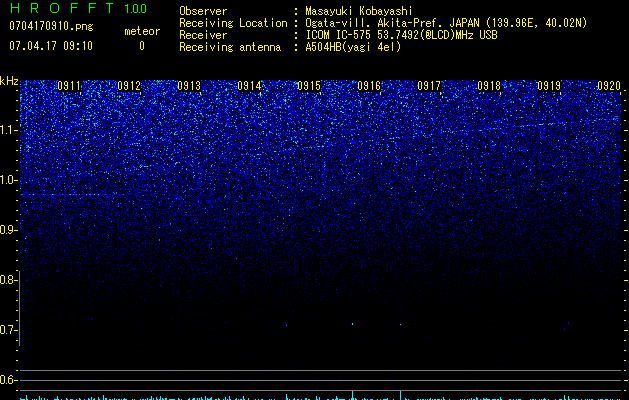Click the Receiver label
This screenshot has width=629, height=400.
tap(203, 35)
